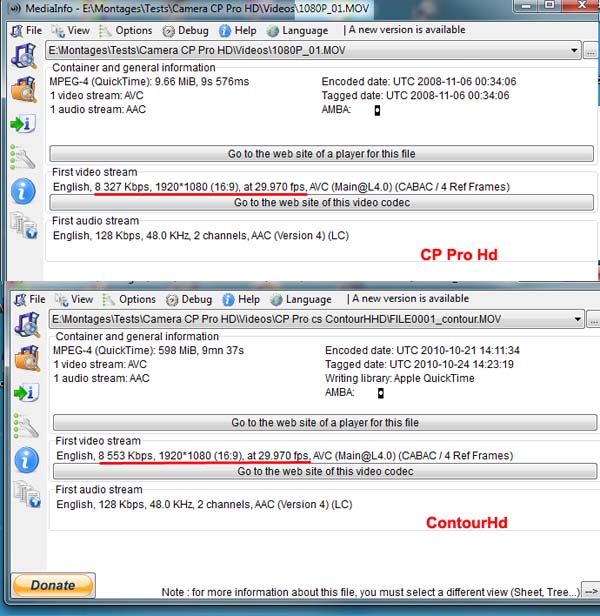The height and width of the screenshot is (616, 600).
Task: Open Debug menu in top MediaInfo window
Action: pos(185,31)
